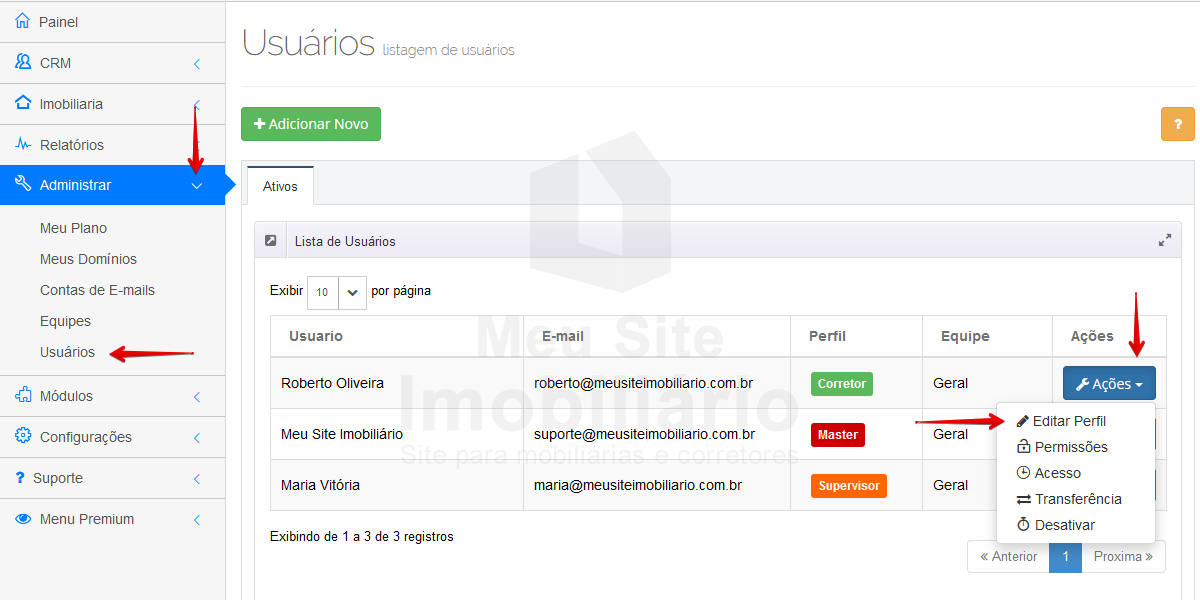Select Editar Perfil from the actions menu
Image resolution: width=1200 pixels, height=600 pixels.
click(x=1068, y=421)
